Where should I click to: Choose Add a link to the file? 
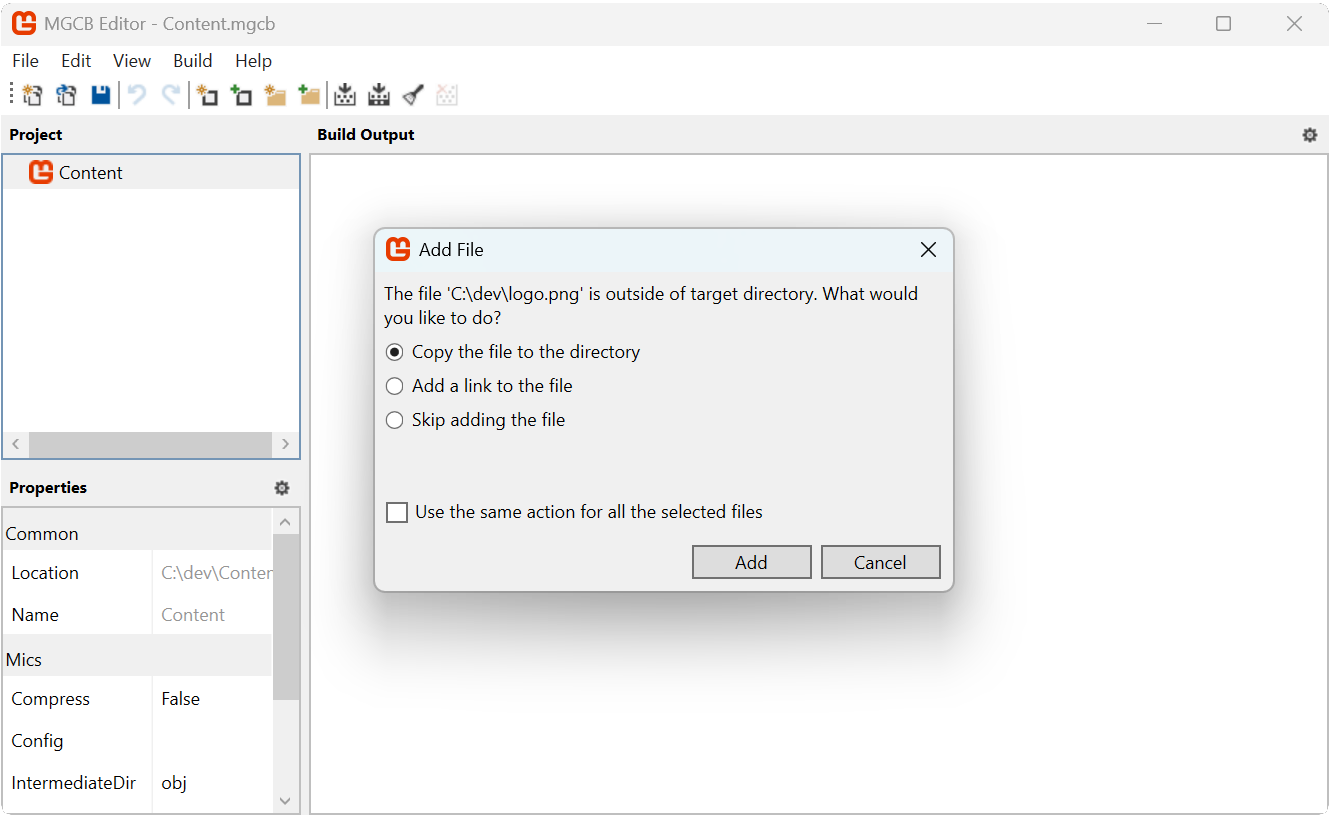coord(394,385)
